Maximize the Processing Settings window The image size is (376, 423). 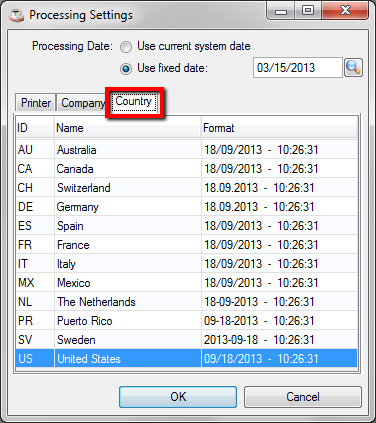tap(308, 11)
